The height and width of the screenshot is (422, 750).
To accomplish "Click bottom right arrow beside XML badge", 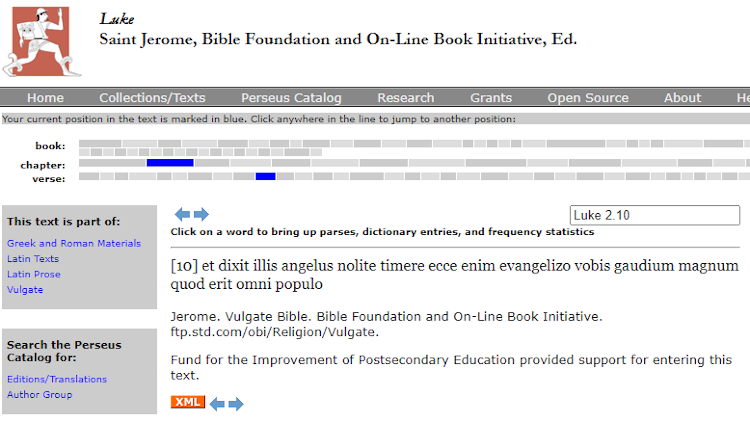I will coord(236,404).
